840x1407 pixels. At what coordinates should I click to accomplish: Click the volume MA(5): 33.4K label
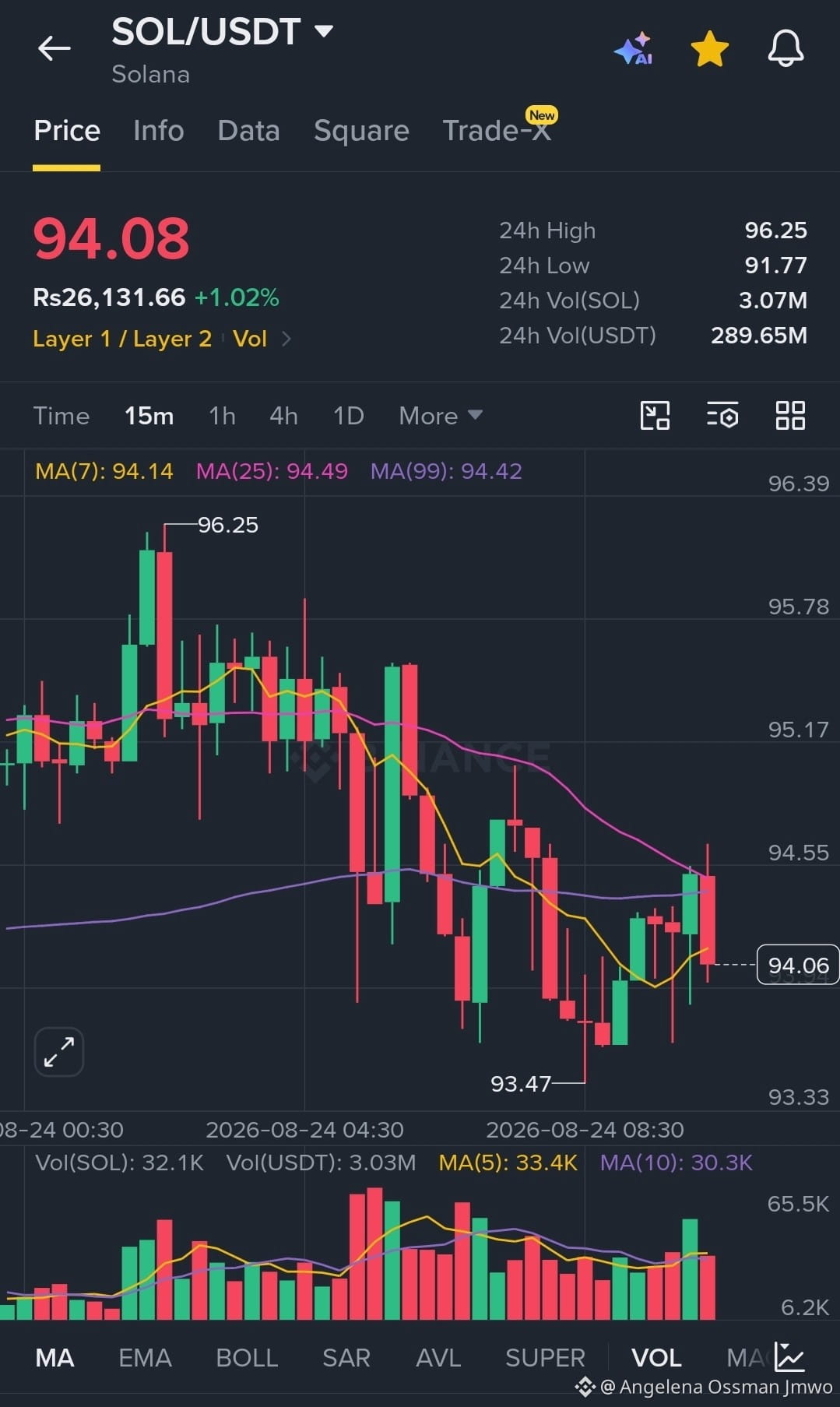pos(508,1163)
